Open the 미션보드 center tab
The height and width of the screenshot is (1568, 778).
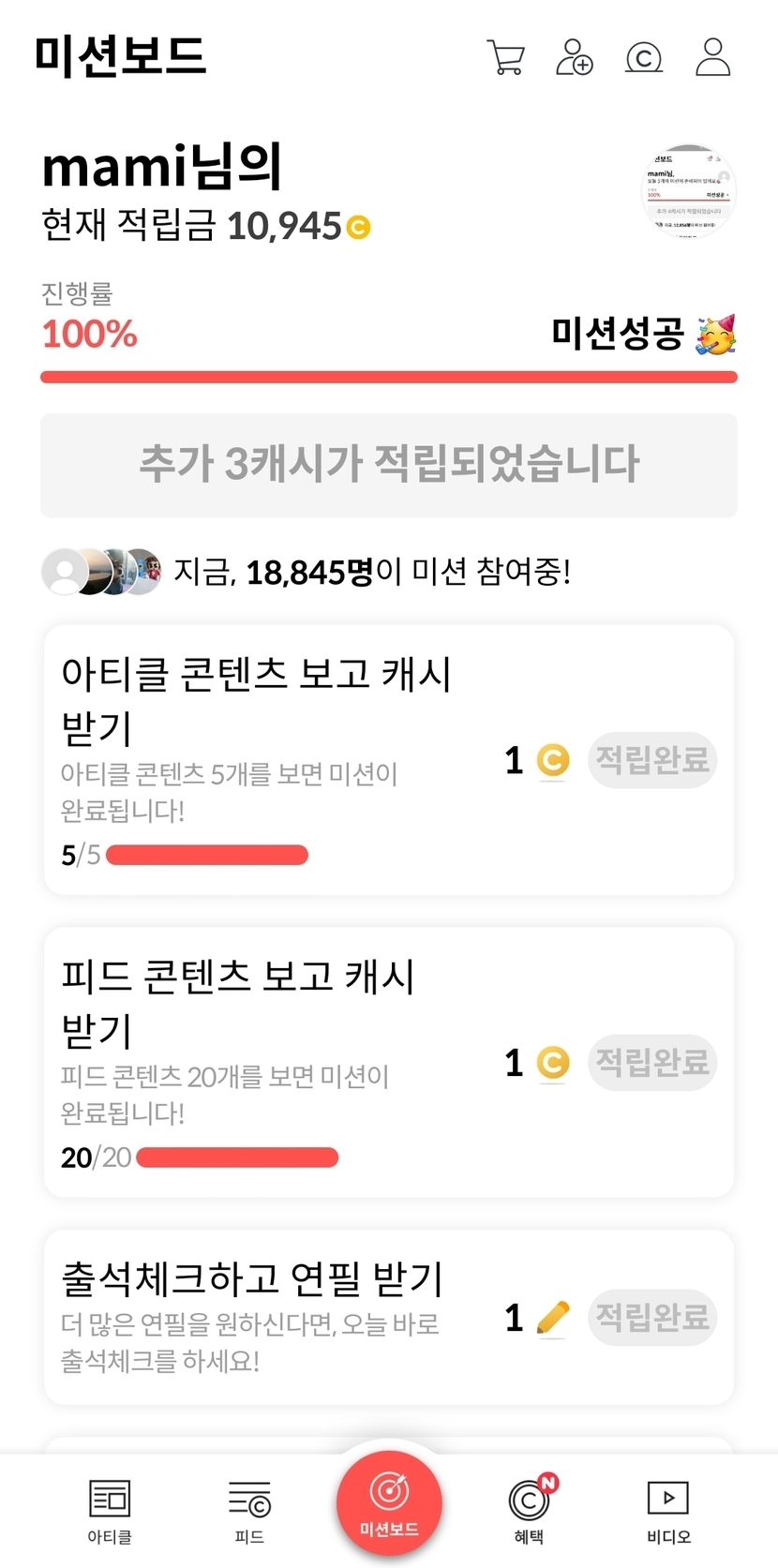[x=389, y=1501]
